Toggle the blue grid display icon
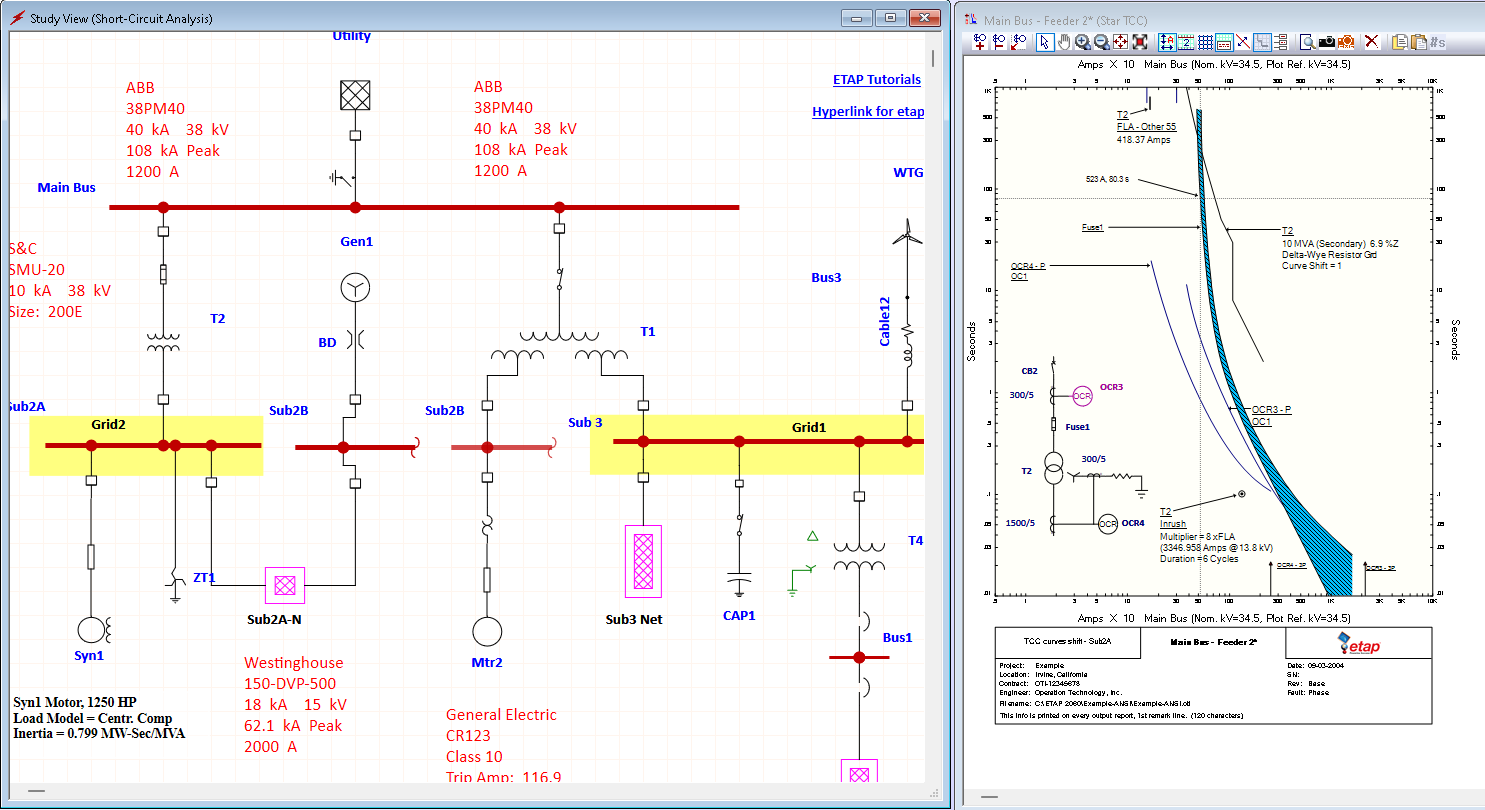This screenshot has height=810, width=1485. pos(1205,42)
